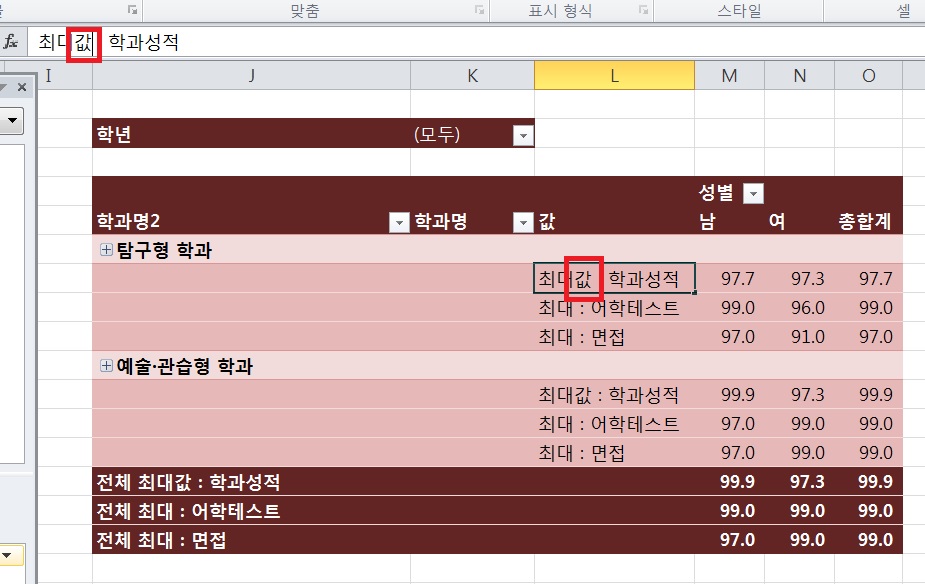The image size is (925, 584).
Task: Open the 학과명2 filter dropdown
Action: pos(399,222)
